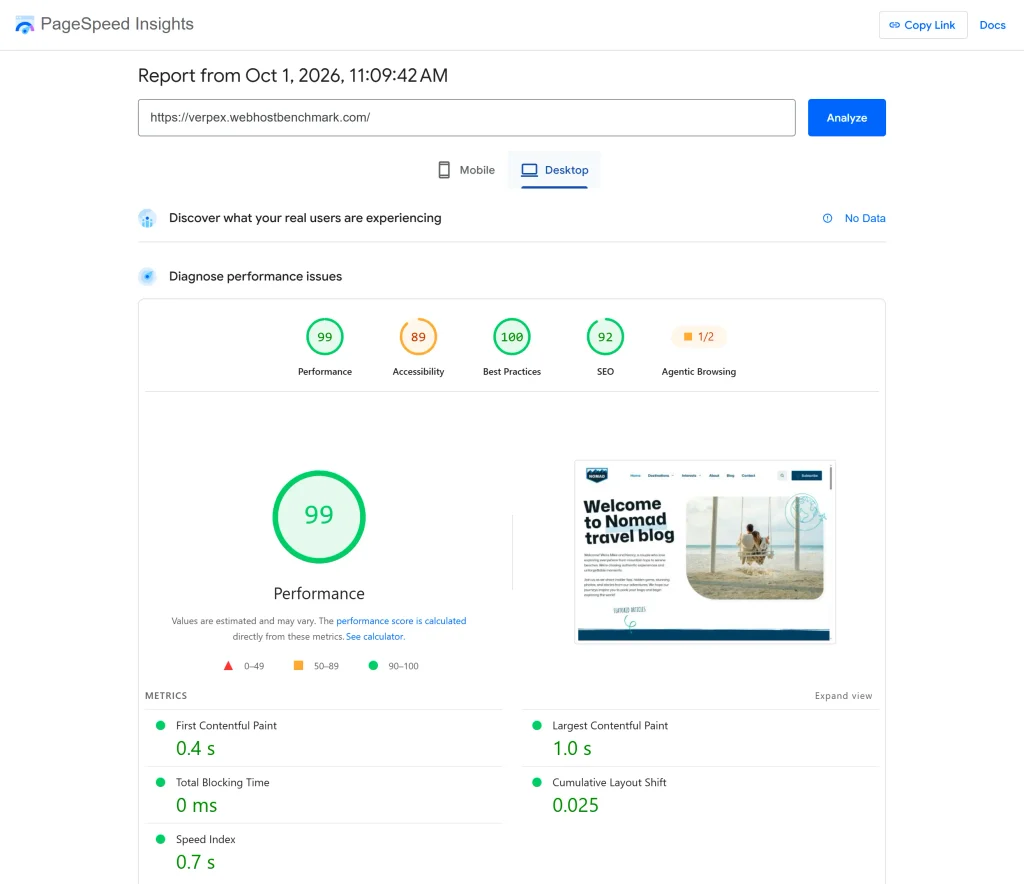The height and width of the screenshot is (884, 1024).
Task: Click the Nomad travel blog page screenshot
Action: [x=705, y=552]
